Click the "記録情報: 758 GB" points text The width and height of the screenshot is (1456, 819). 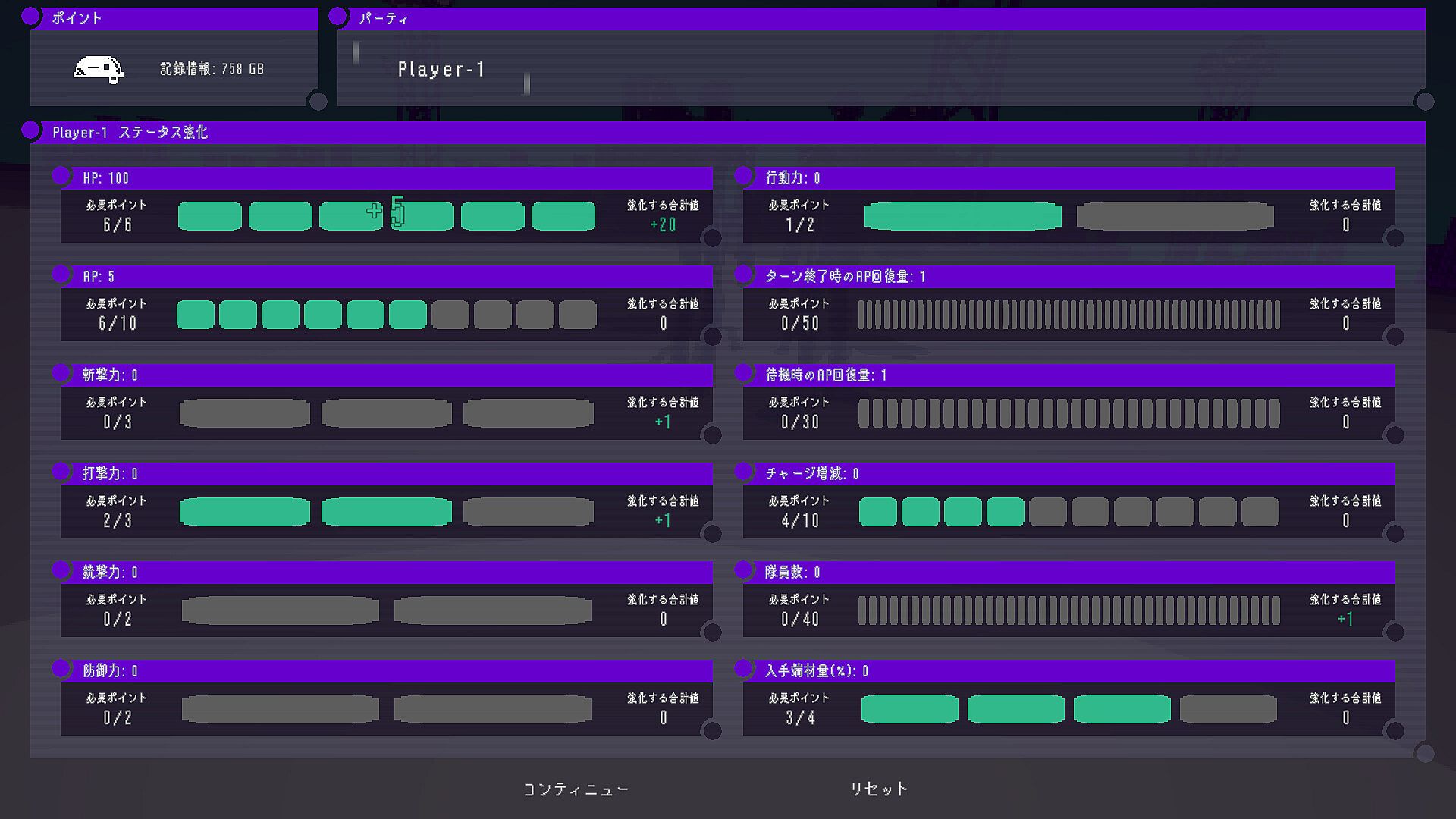[x=212, y=69]
